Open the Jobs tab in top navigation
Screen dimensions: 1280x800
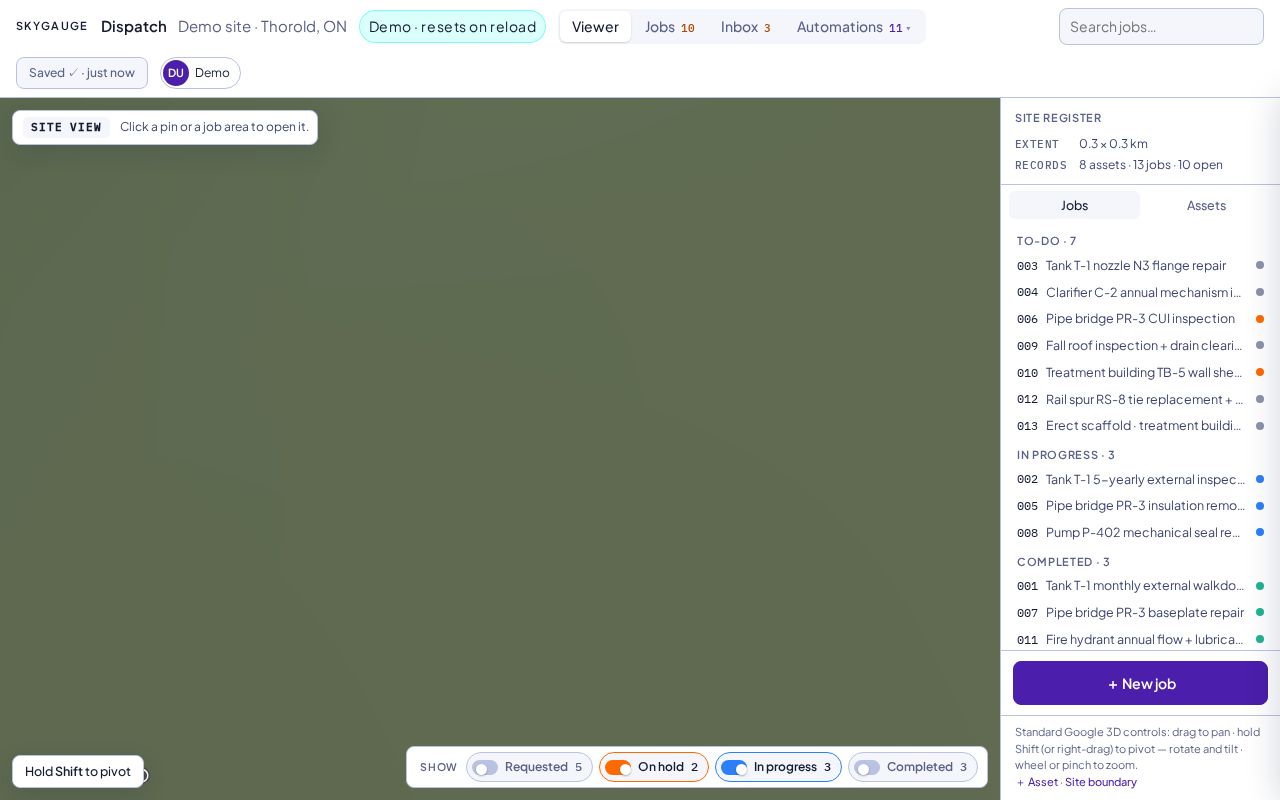tap(669, 27)
